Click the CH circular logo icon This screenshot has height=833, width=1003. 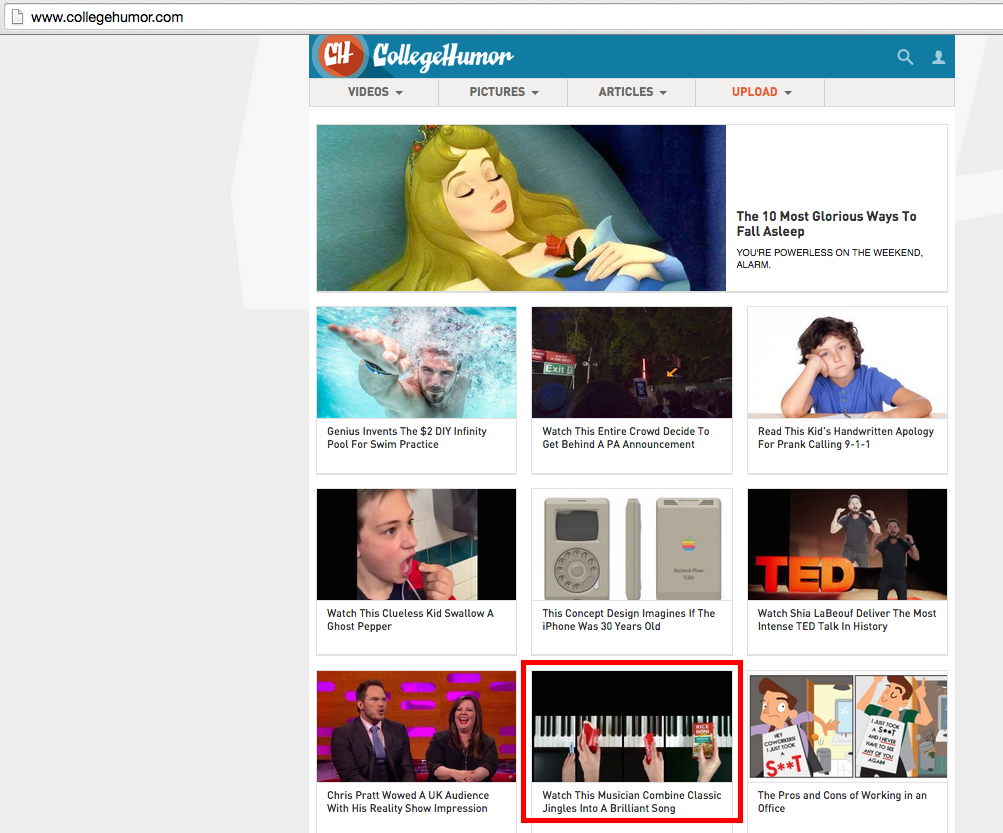339,56
